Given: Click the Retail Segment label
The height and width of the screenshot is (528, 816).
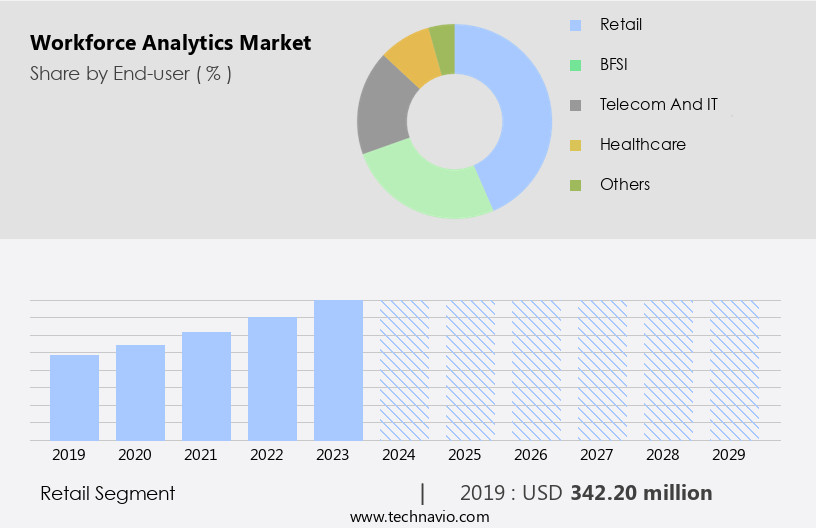Looking at the screenshot, I should point(108,493).
